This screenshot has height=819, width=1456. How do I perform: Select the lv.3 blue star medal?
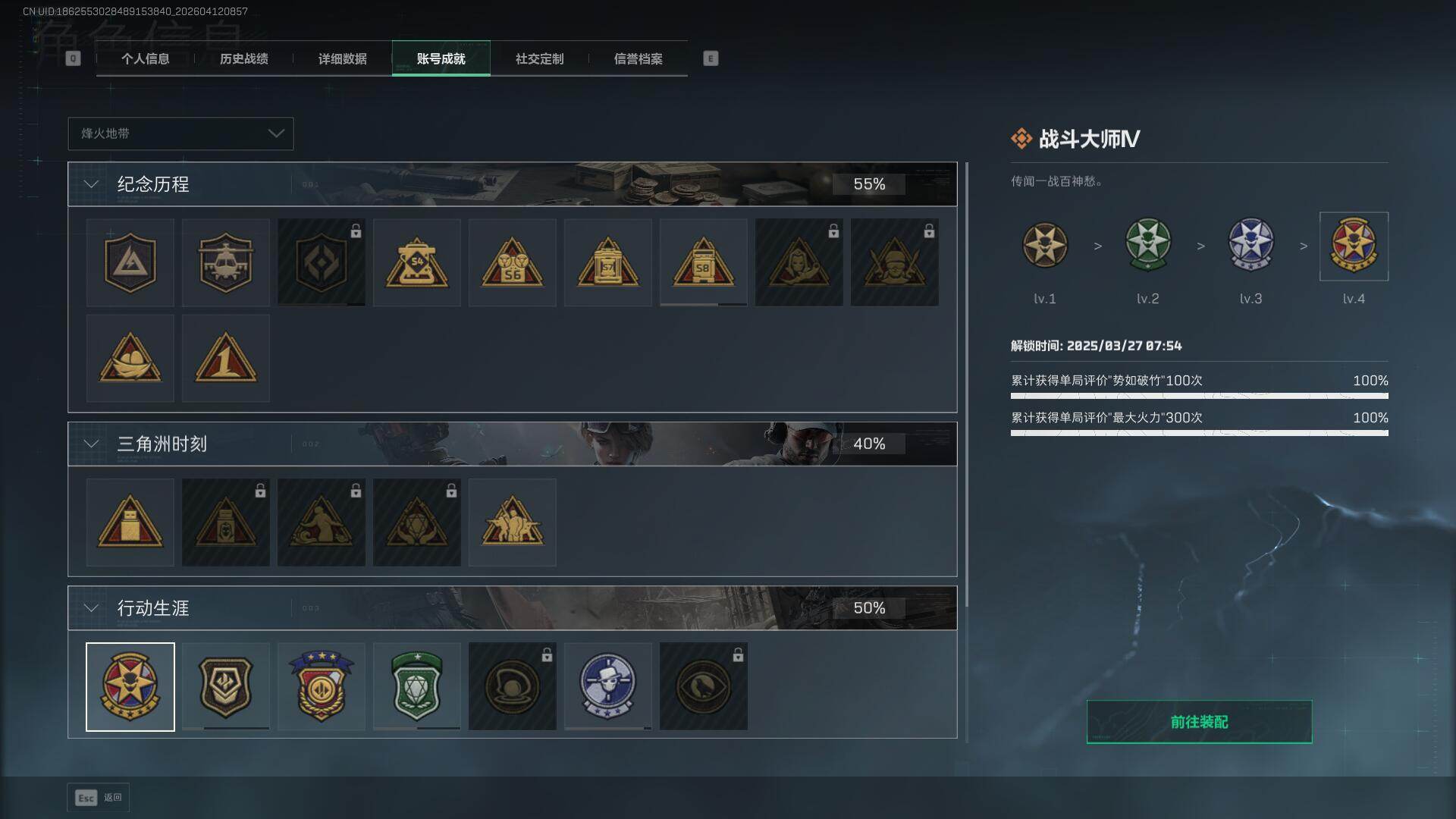(1250, 246)
